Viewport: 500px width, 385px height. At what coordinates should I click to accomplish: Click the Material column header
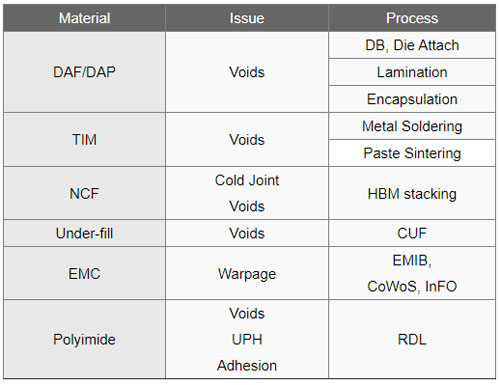point(84,18)
